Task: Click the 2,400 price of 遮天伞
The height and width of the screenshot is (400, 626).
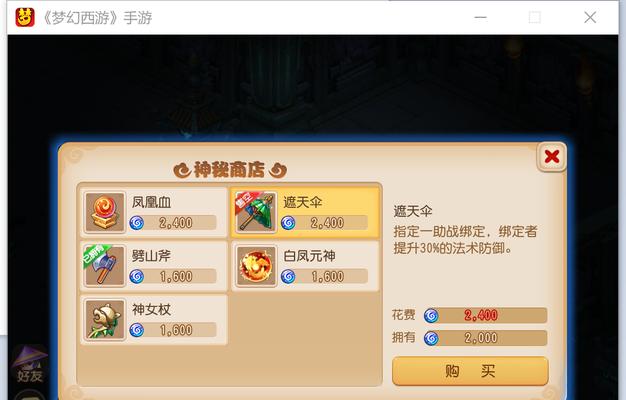Action: [327, 223]
